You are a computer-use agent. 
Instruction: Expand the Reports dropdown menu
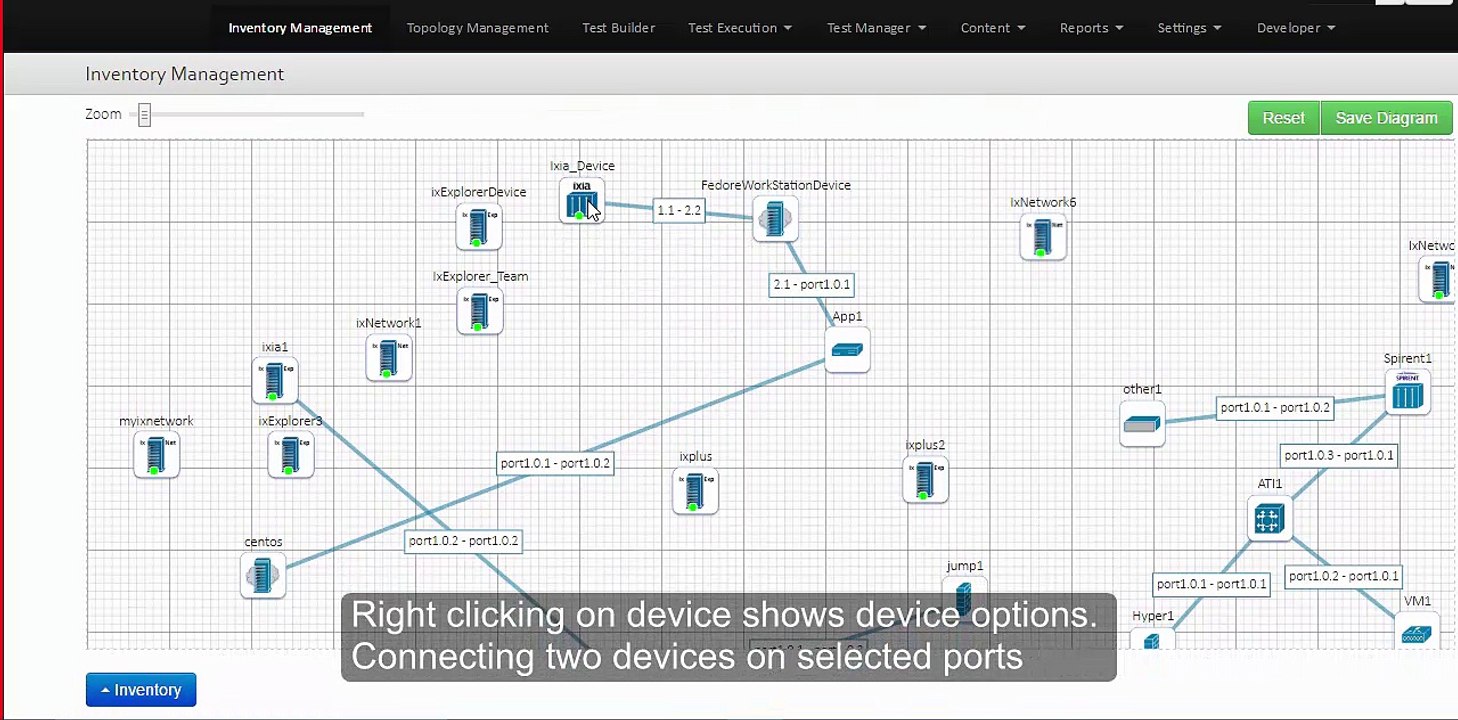(x=1091, y=28)
